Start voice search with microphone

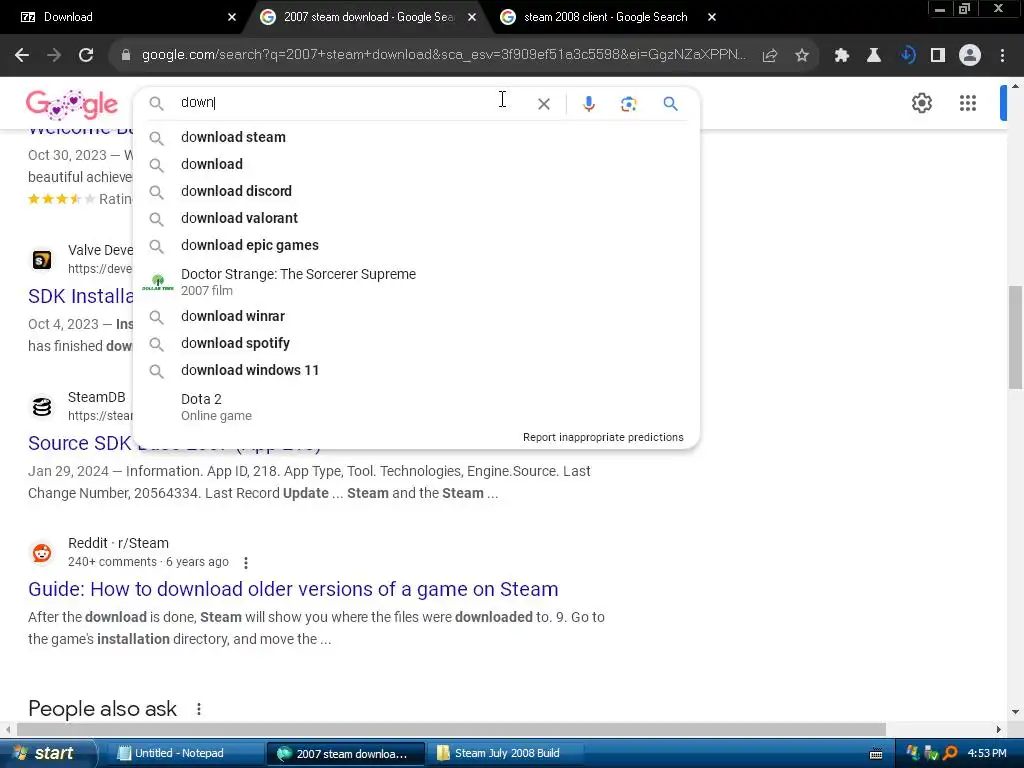tap(588, 104)
